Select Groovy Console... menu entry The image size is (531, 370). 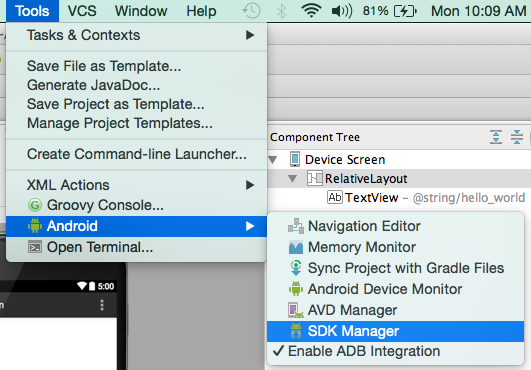tap(136, 205)
